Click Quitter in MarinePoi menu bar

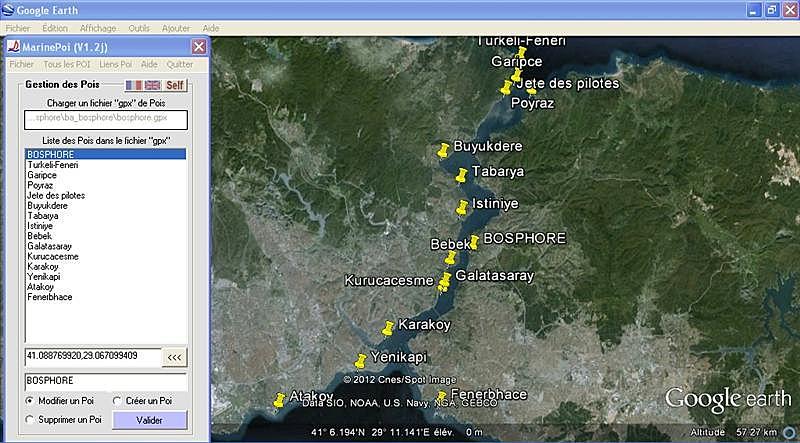180,64
